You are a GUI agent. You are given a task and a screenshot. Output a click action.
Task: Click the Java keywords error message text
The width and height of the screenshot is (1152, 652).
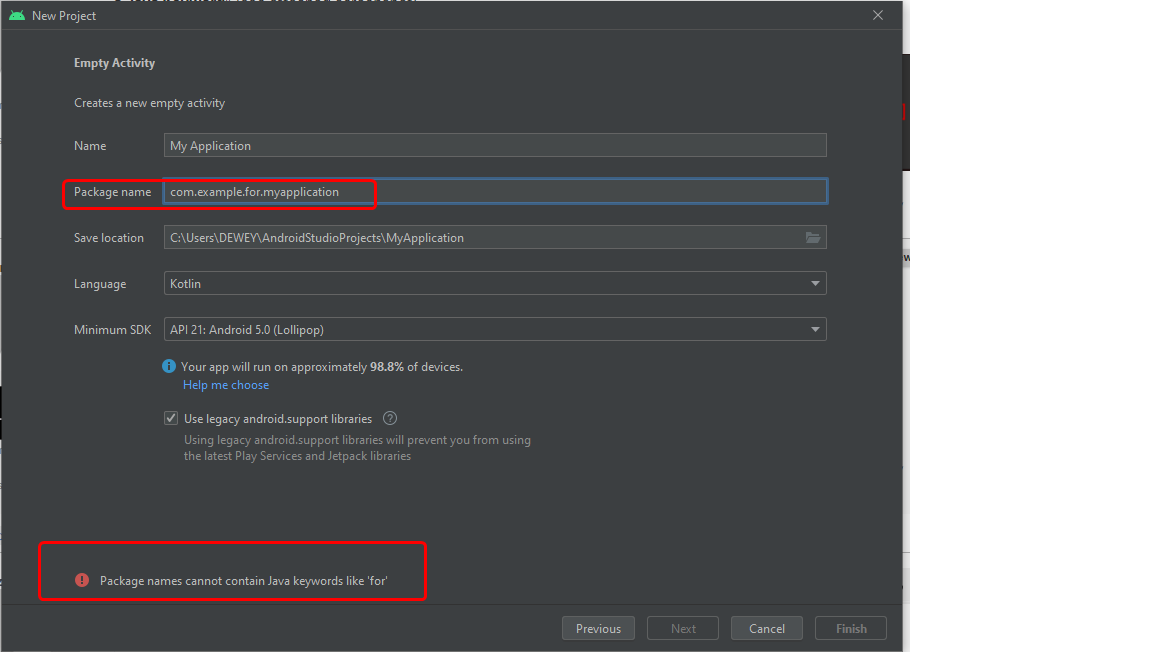tap(243, 580)
